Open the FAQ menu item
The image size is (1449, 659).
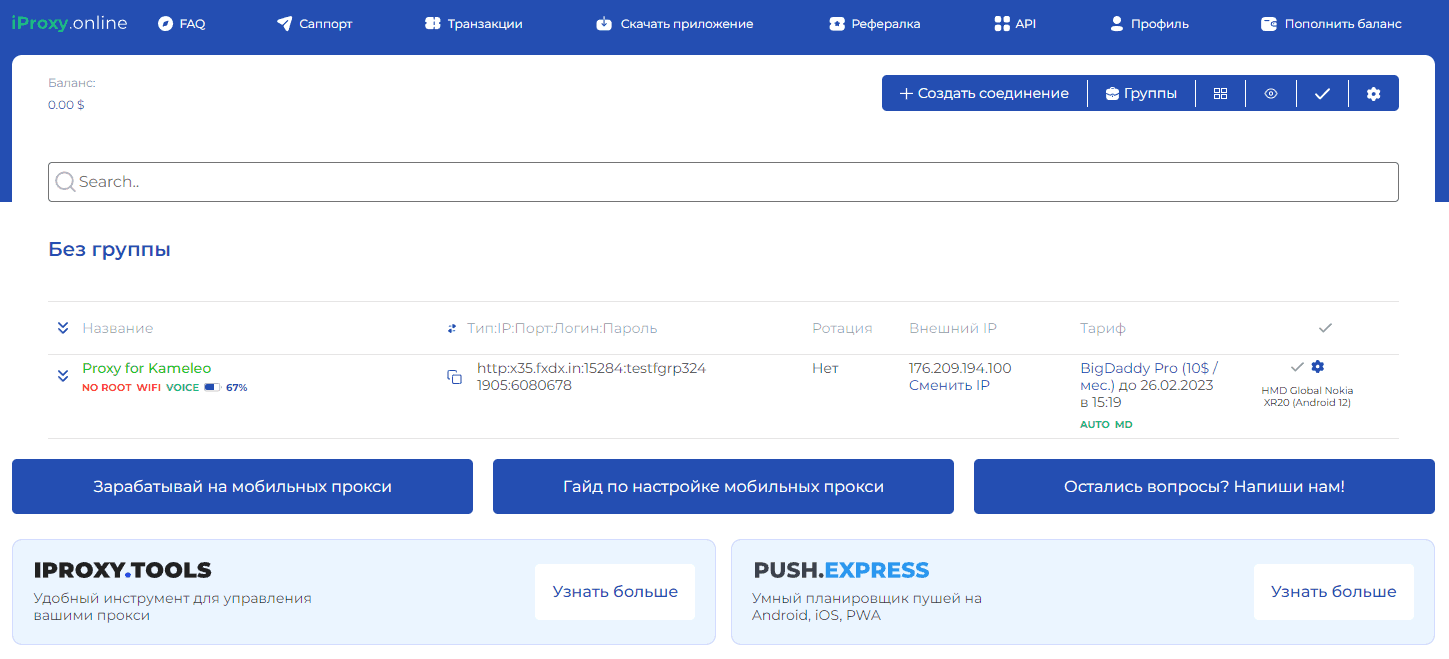tap(182, 23)
